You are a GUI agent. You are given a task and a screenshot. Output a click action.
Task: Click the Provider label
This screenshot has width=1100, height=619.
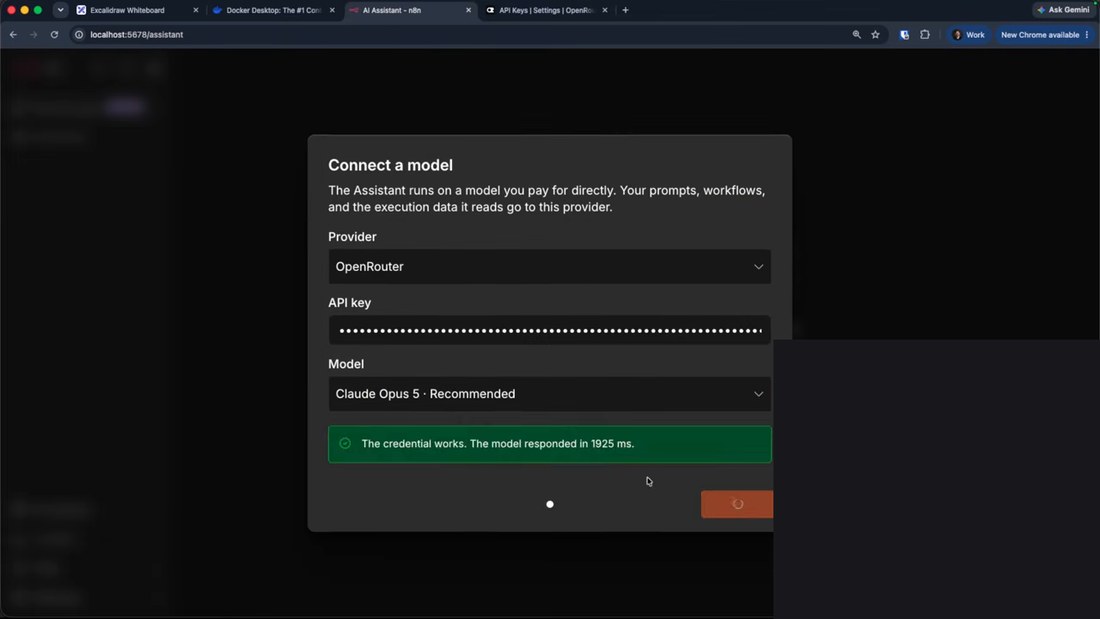[x=352, y=237]
